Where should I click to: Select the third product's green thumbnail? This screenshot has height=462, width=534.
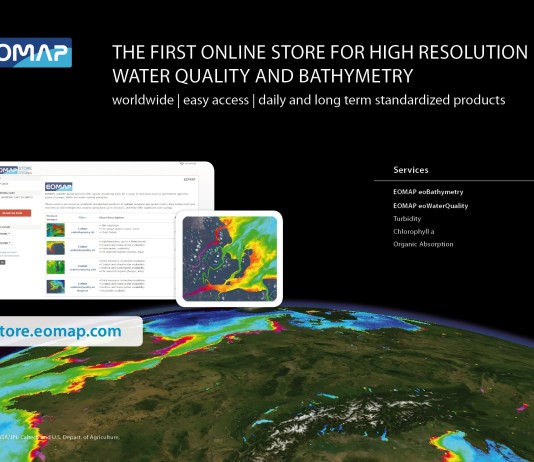[56, 267]
